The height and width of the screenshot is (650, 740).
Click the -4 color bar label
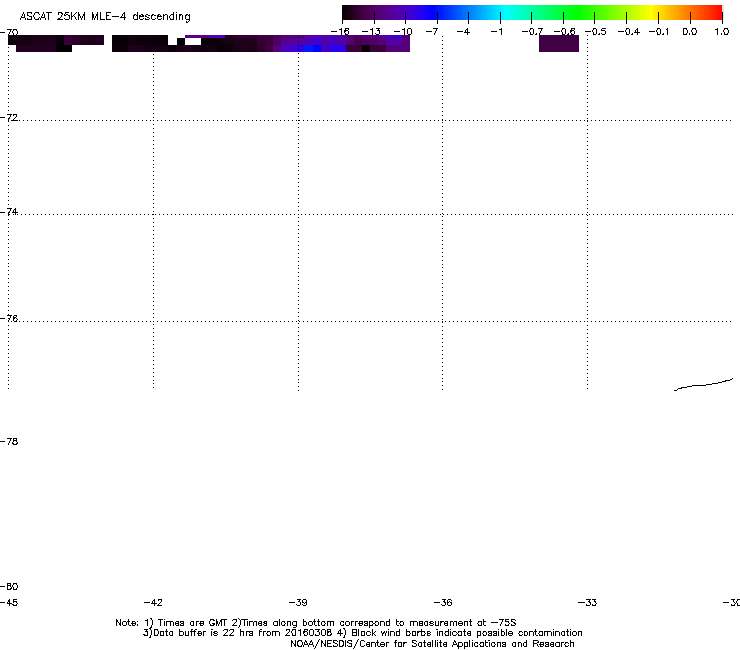pos(463,32)
